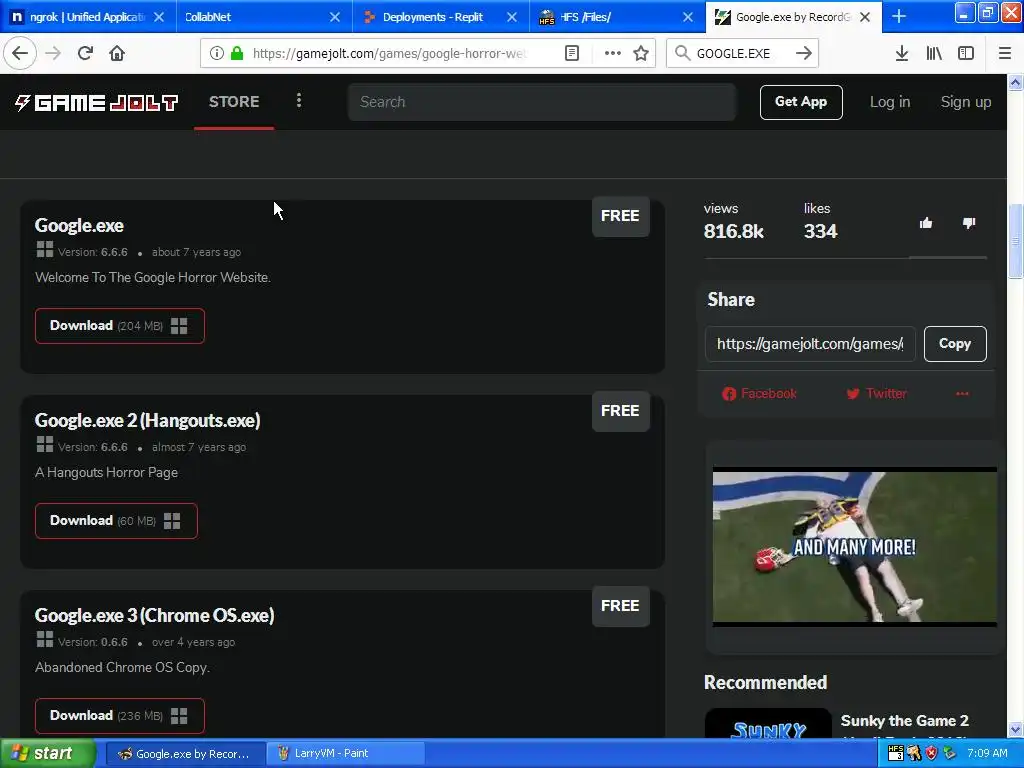The height and width of the screenshot is (768, 1024).
Task: Open Sunky the Game 2 recommendation
Action: click(x=904, y=721)
